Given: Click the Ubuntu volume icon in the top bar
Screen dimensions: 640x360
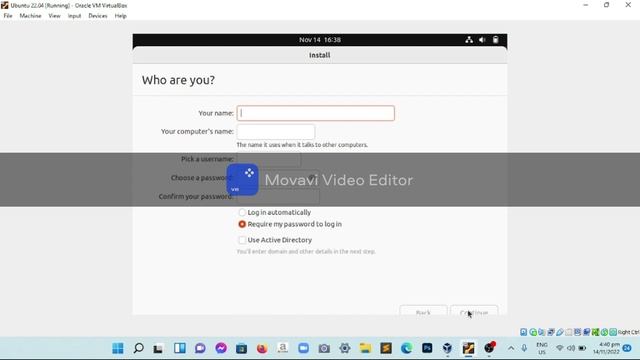Looking at the screenshot, I should 482,40.
